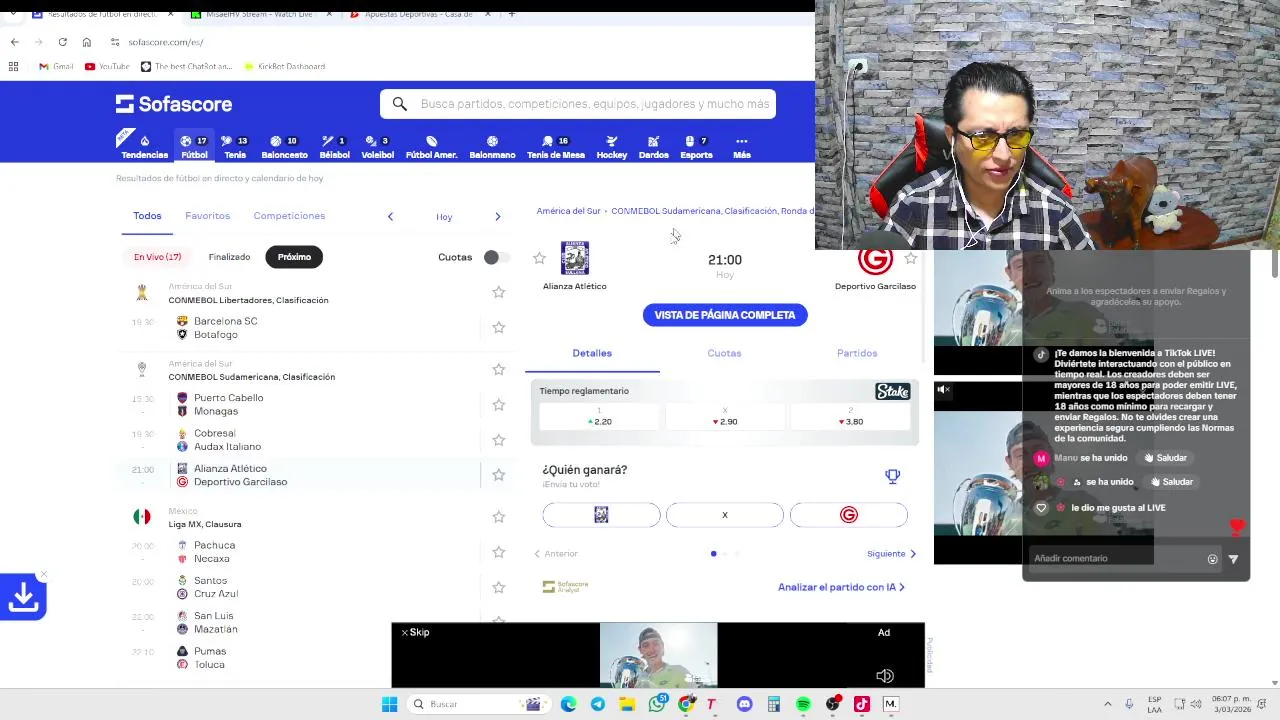The width and height of the screenshot is (1280, 720).
Task: Open TikTok from the taskbar
Action: 861,704
